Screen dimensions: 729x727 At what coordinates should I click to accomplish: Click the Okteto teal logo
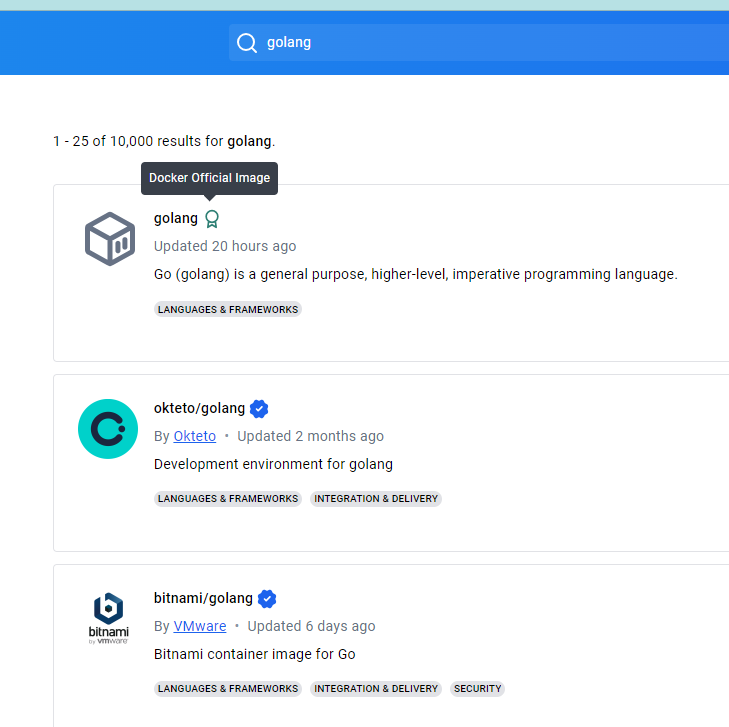108,429
